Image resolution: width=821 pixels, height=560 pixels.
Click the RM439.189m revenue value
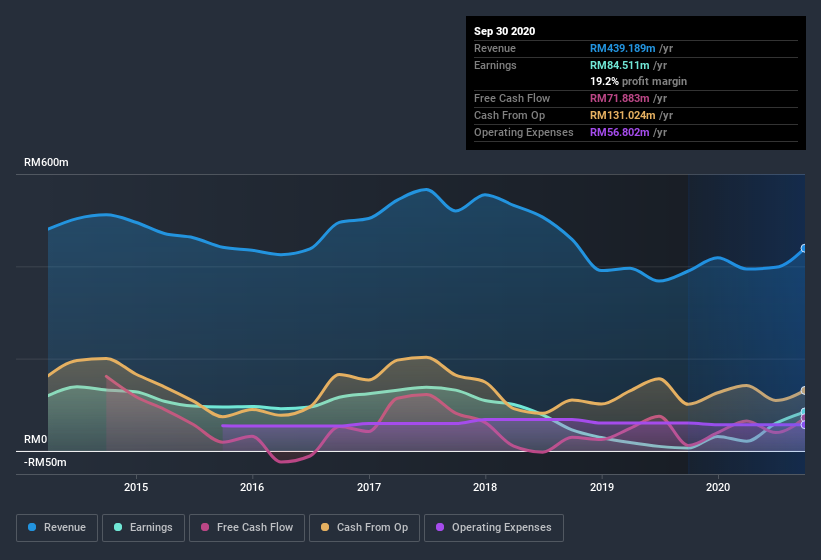pos(623,48)
